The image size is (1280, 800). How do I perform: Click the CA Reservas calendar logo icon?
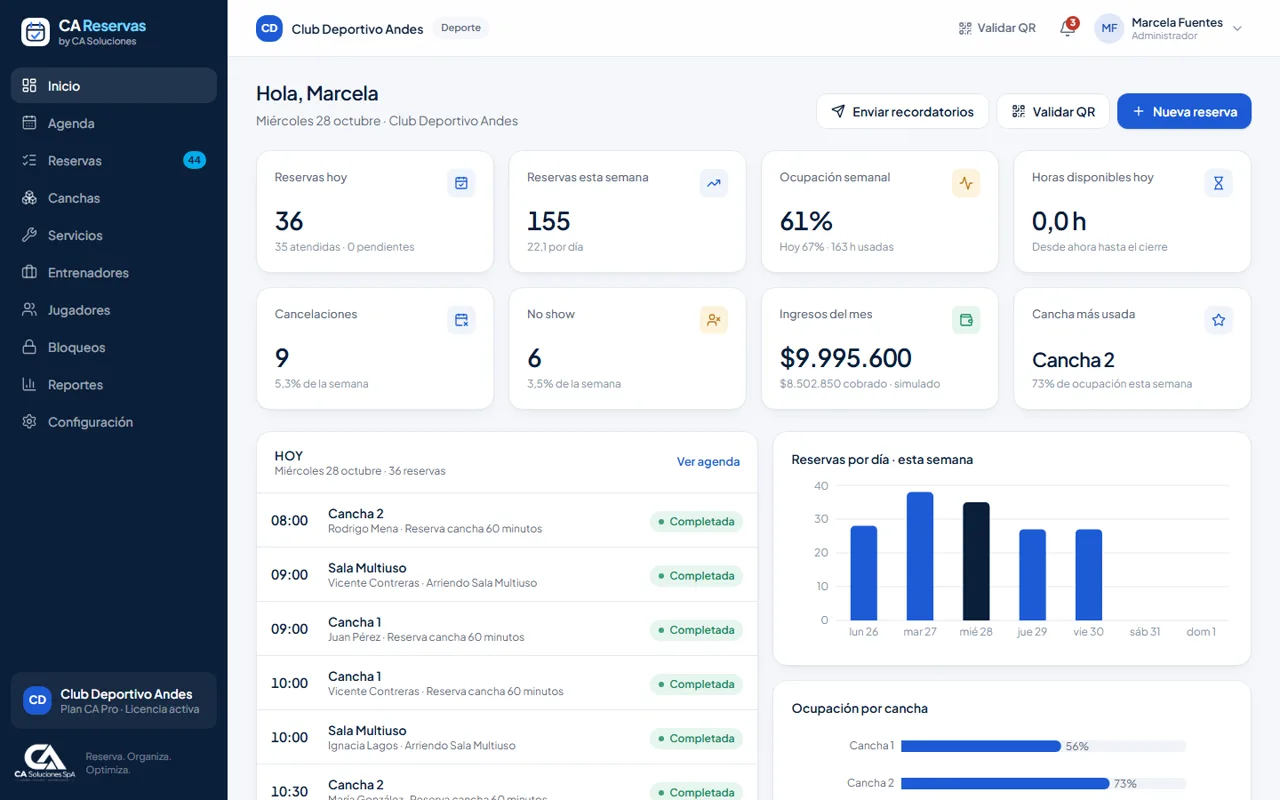[36, 32]
